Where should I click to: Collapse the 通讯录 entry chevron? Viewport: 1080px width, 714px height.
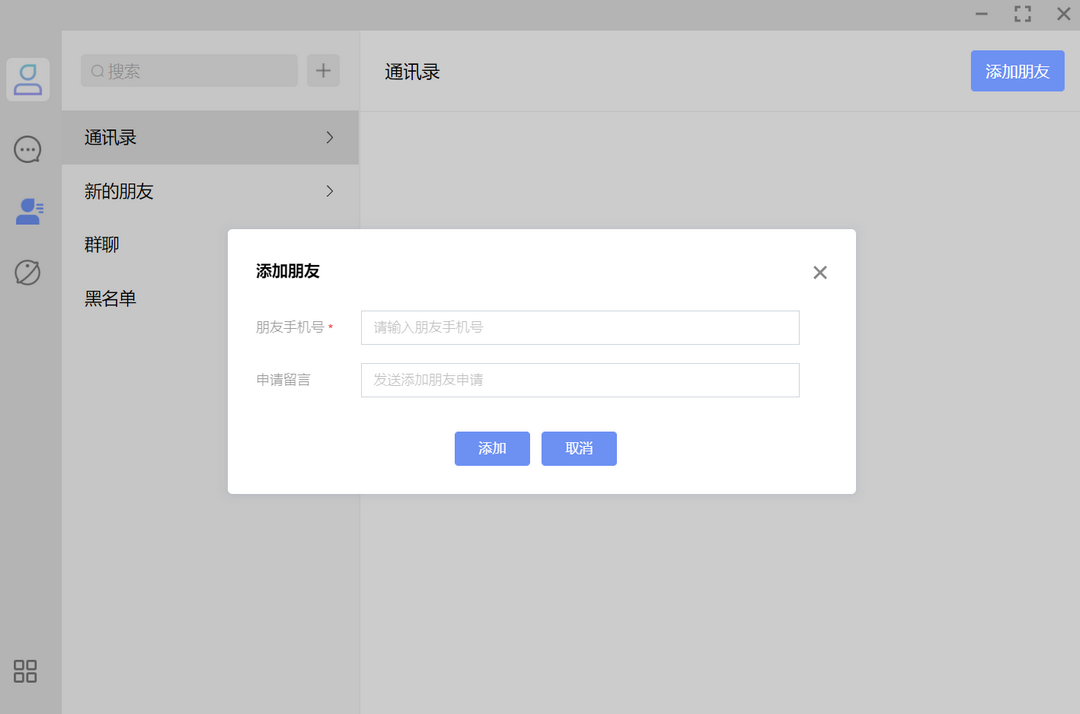tap(329, 137)
